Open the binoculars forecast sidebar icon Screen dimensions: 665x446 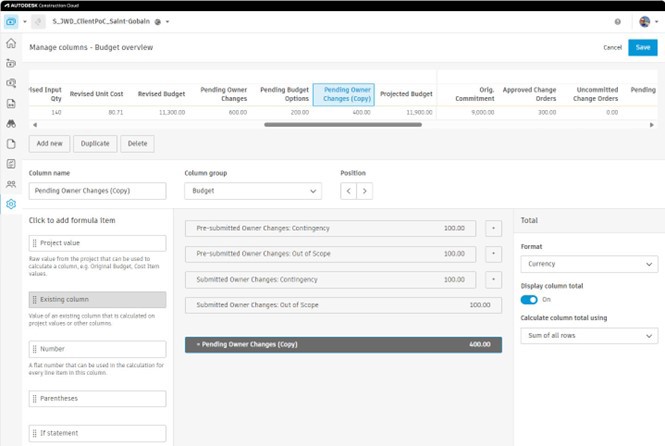[x=11, y=124]
